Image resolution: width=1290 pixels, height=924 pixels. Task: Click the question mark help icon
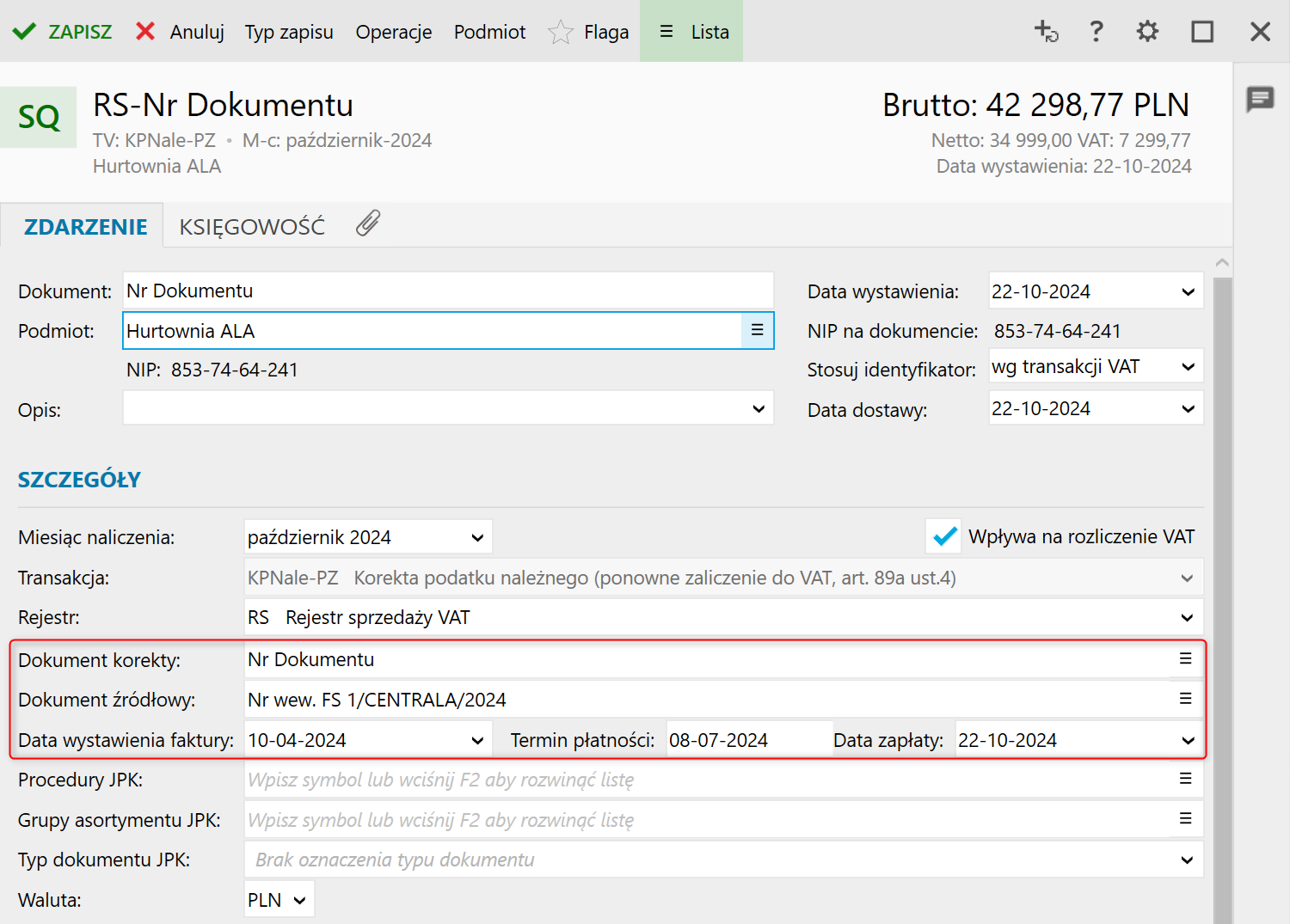click(x=1096, y=32)
